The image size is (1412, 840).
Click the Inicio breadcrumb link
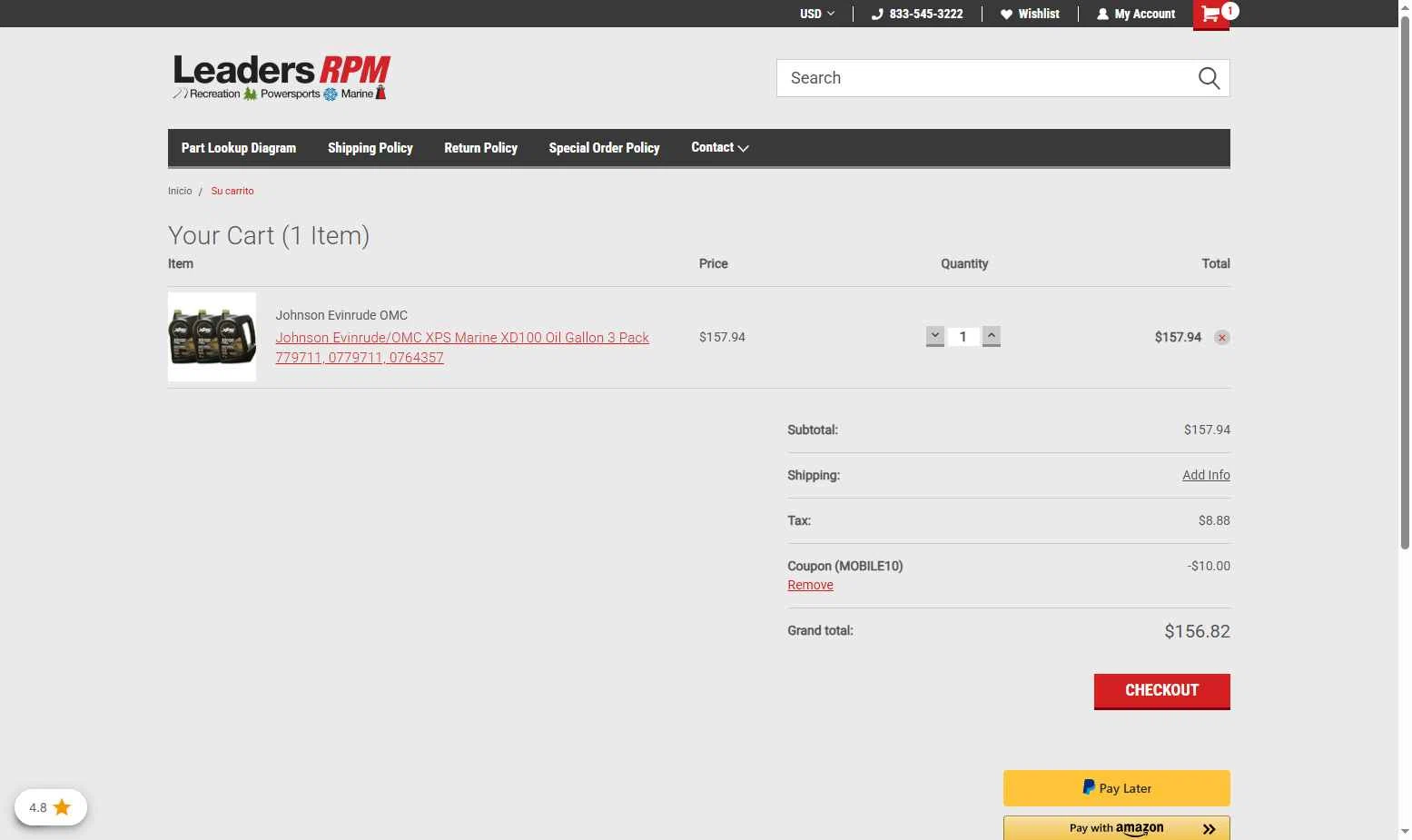(180, 191)
